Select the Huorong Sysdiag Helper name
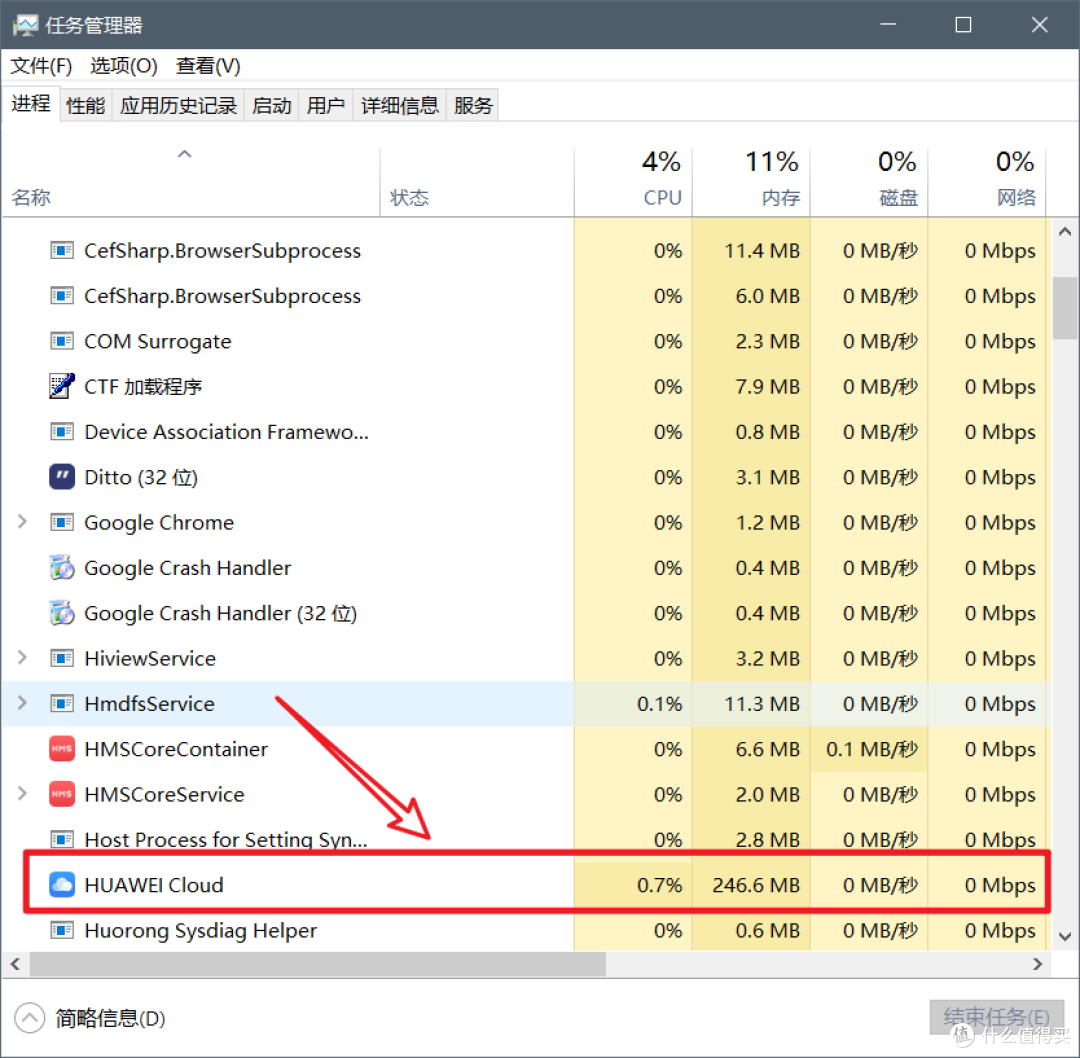Screen dimensions: 1080x1058 200,931
